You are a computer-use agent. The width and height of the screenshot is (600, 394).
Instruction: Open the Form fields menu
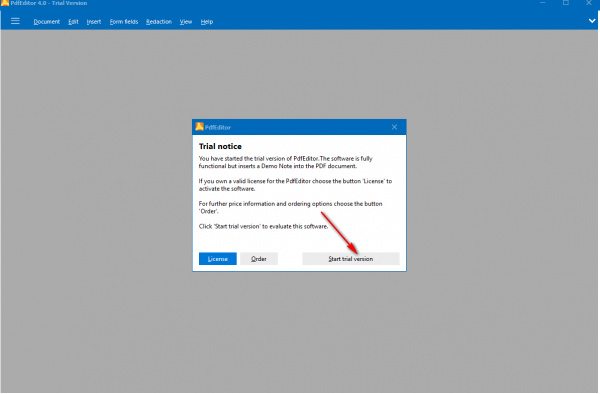[x=124, y=22]
